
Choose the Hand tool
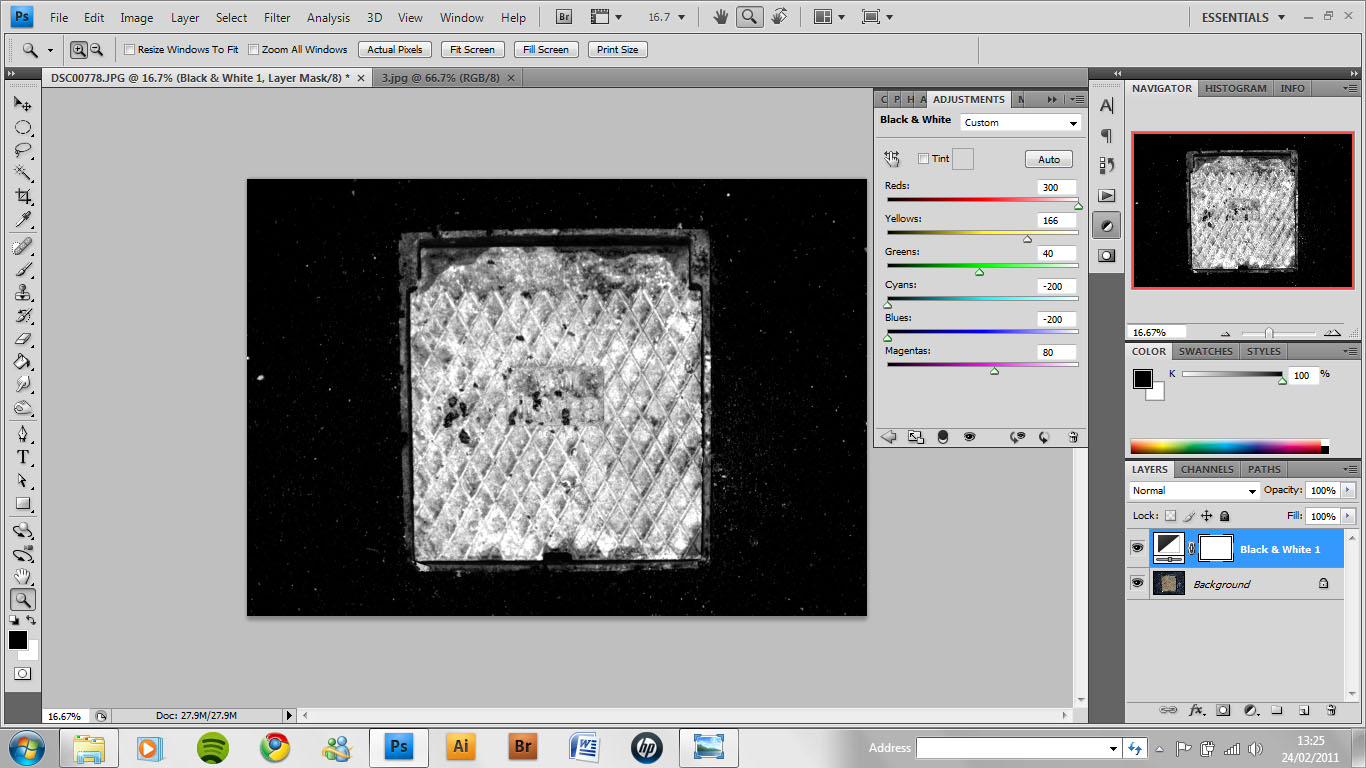pyautogui.click(x=23, y=576)
